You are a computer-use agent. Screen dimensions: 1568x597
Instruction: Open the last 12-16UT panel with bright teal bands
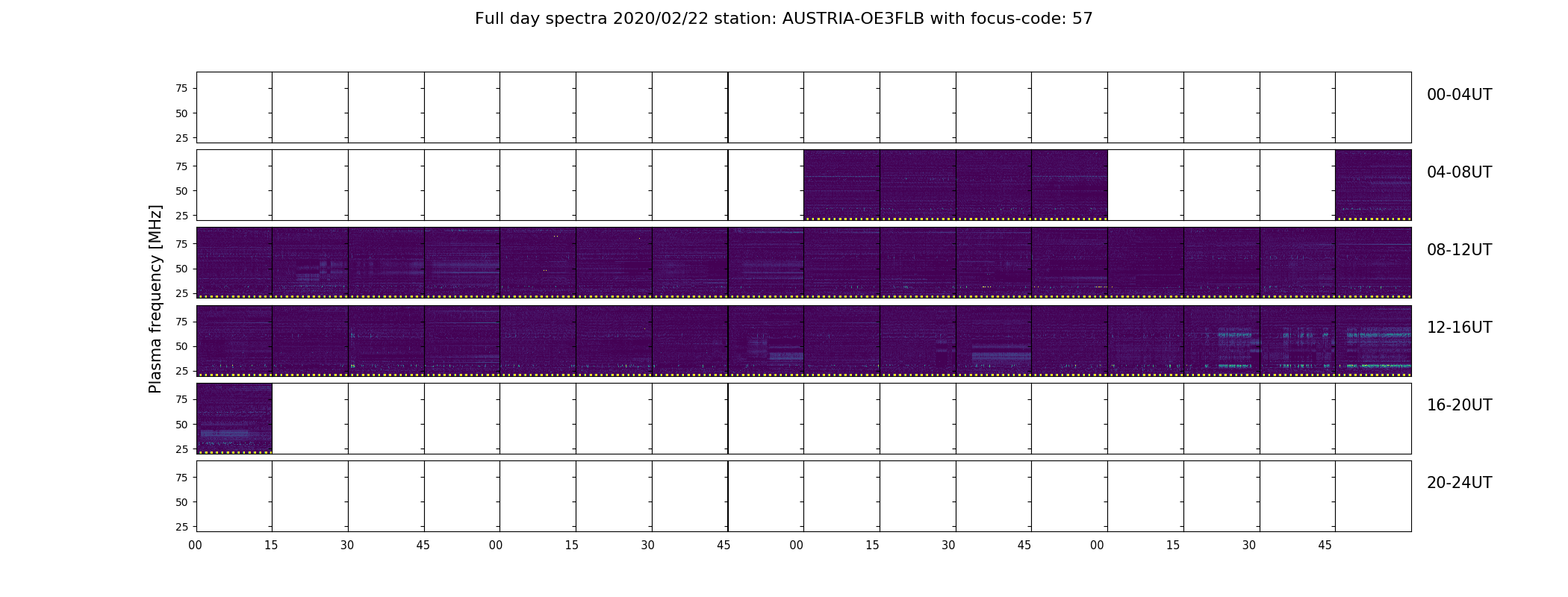pos(1373,340)
